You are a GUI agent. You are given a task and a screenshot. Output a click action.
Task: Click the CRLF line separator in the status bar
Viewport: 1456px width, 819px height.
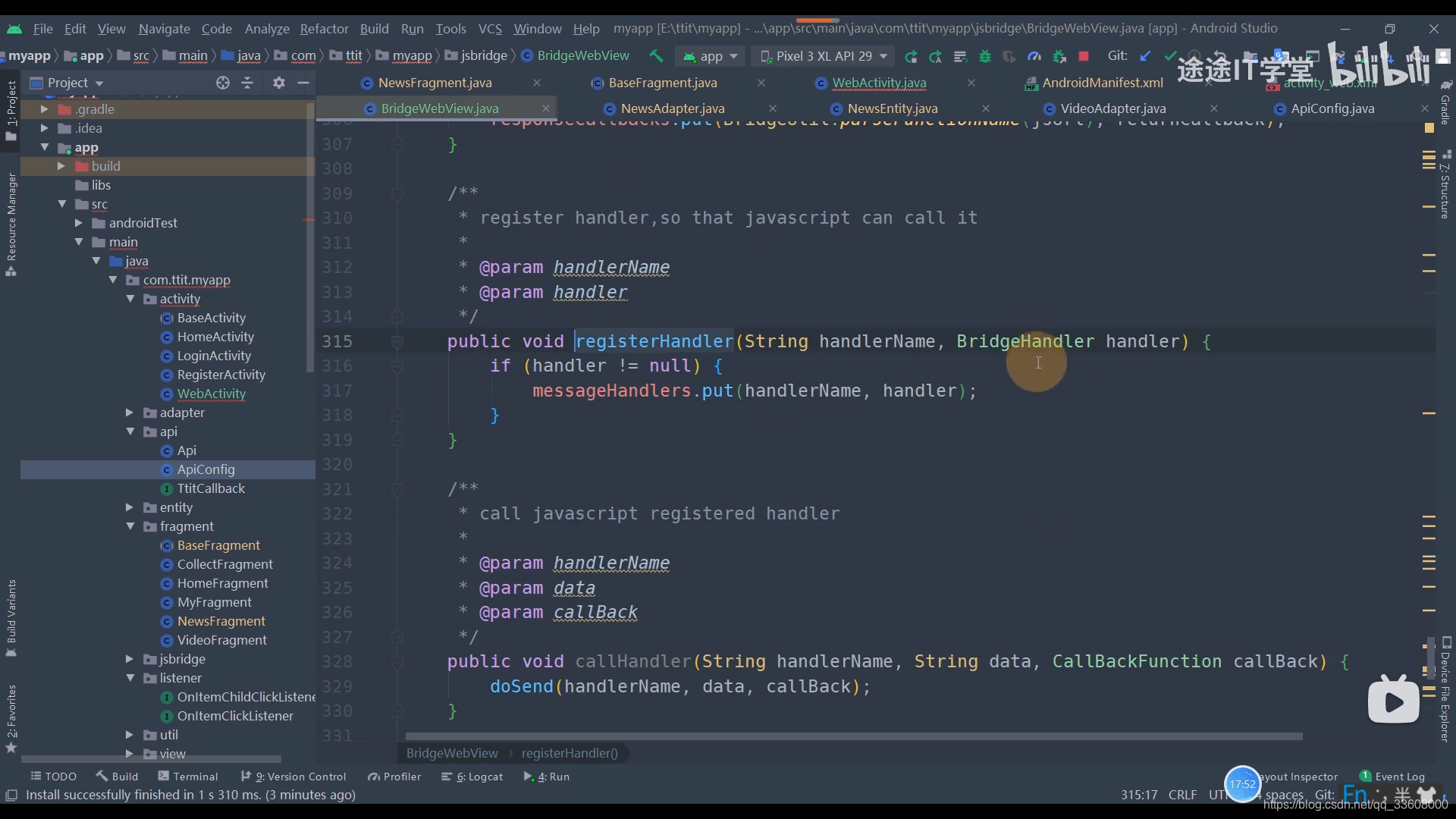[x=1182, y=795]
